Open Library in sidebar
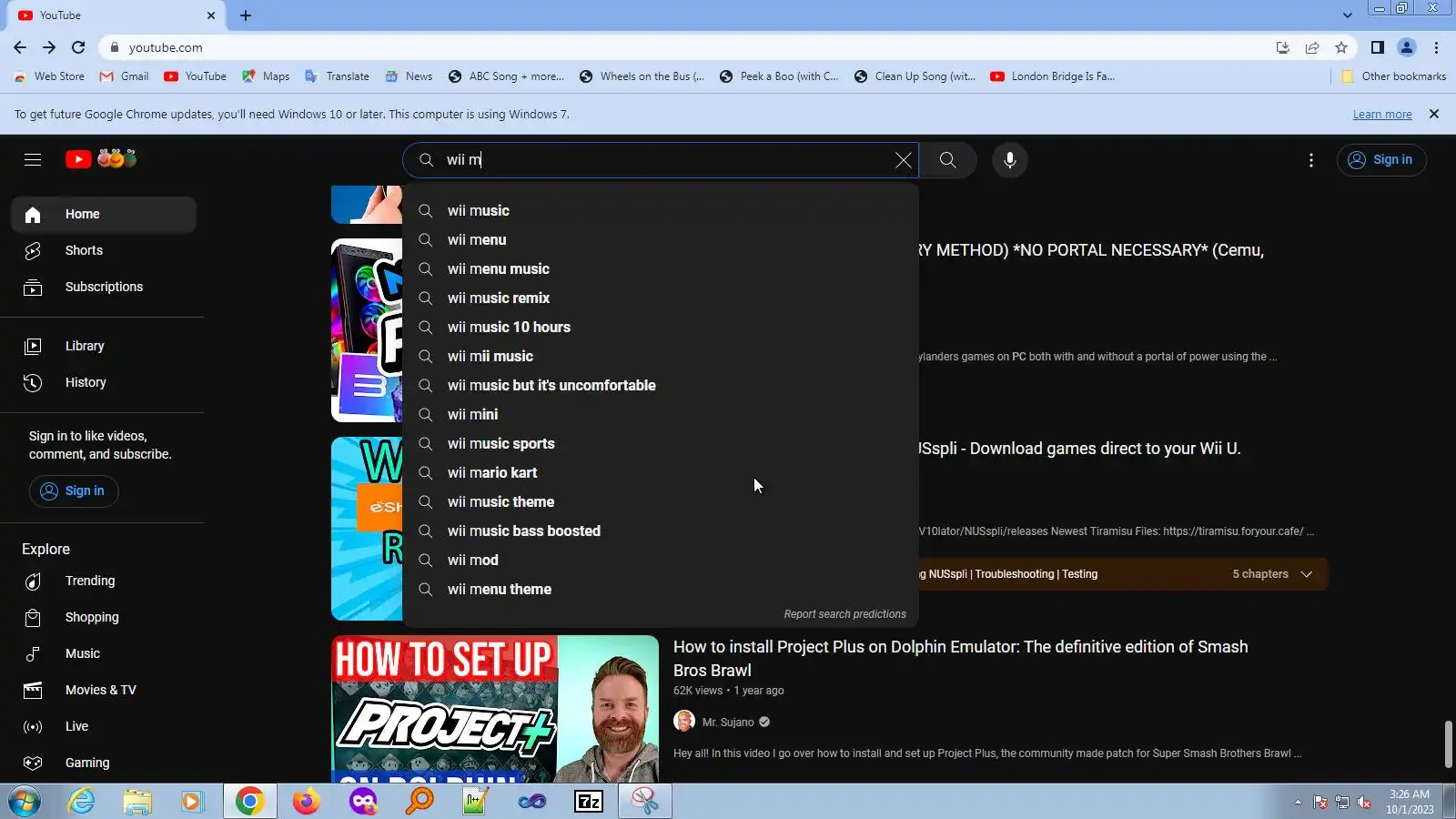This screenshot has height=819, width=1456. 104,347
